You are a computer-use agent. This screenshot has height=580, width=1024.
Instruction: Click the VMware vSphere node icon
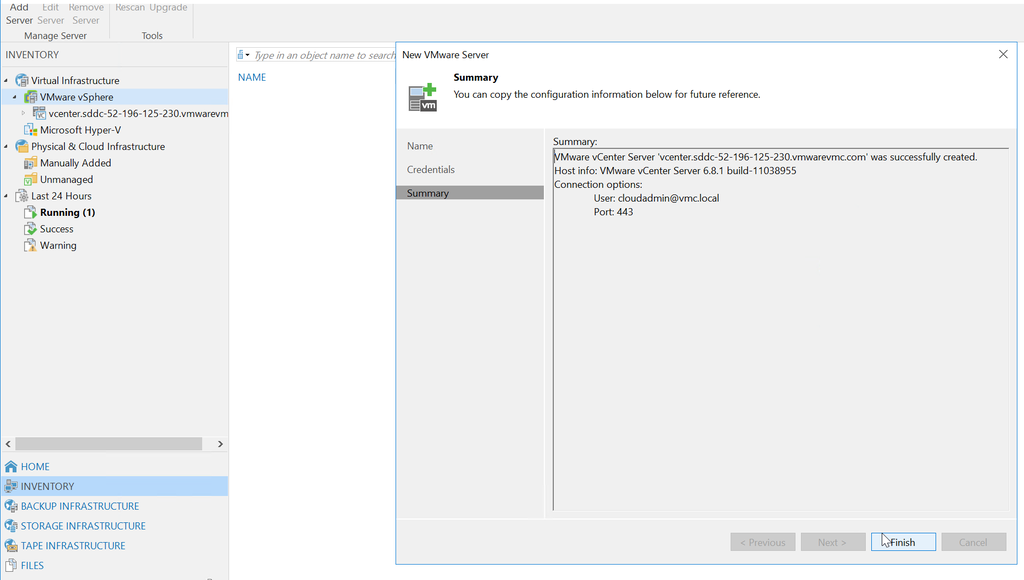pyautogui.click(x=31, y=97)
